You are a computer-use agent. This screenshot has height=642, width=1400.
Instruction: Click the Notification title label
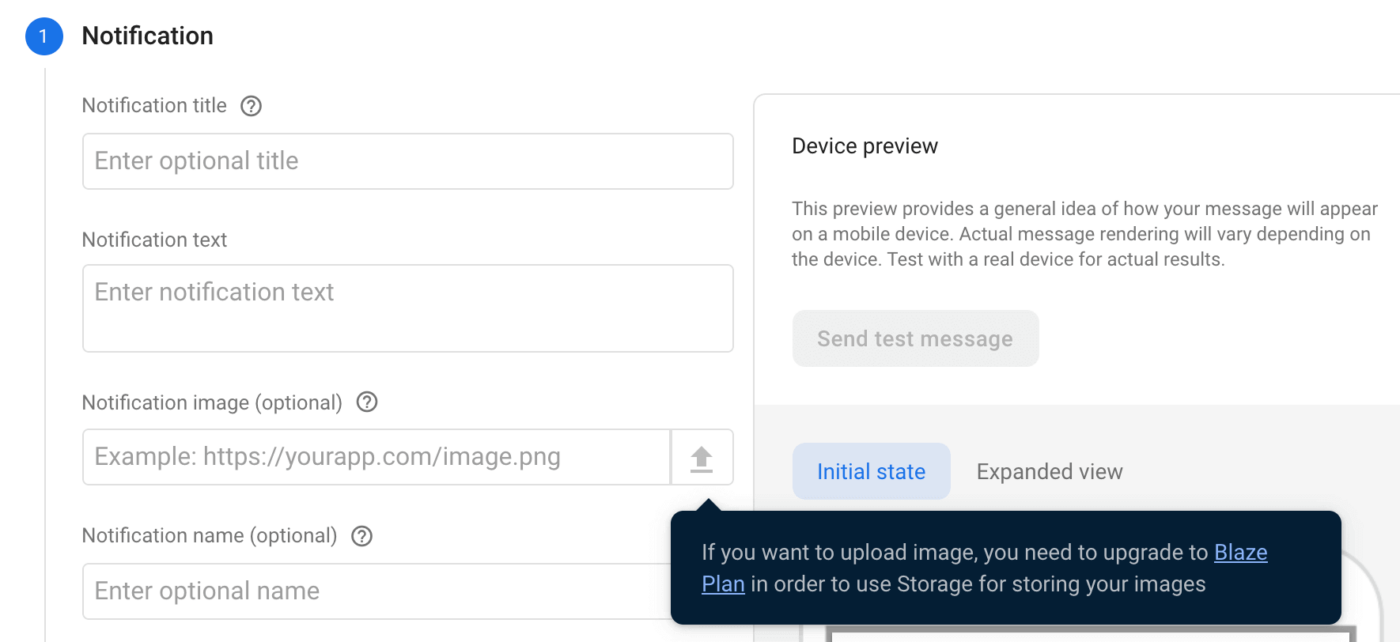(x=154, y=106)
